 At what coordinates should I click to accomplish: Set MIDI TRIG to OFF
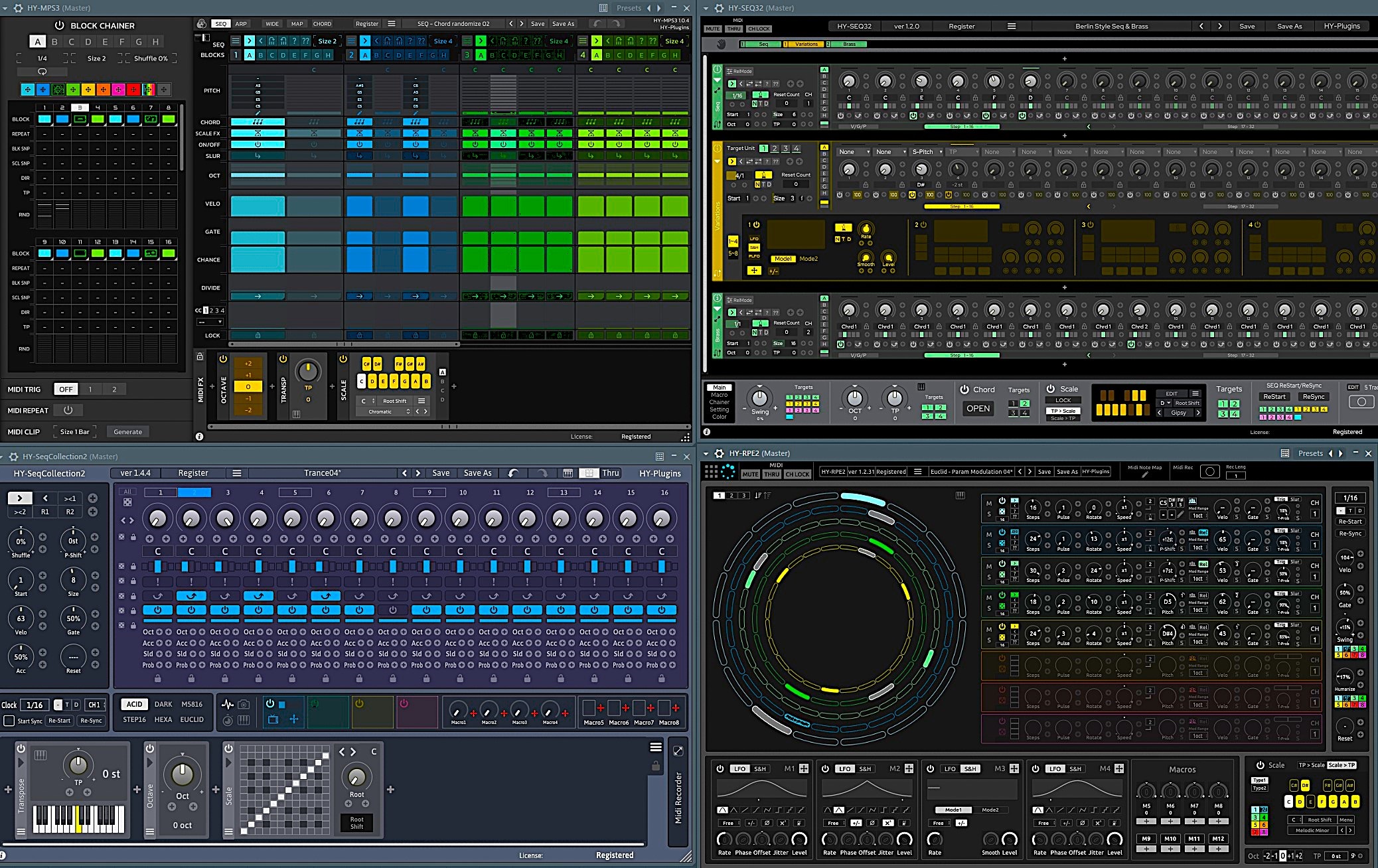pos(66,390)
